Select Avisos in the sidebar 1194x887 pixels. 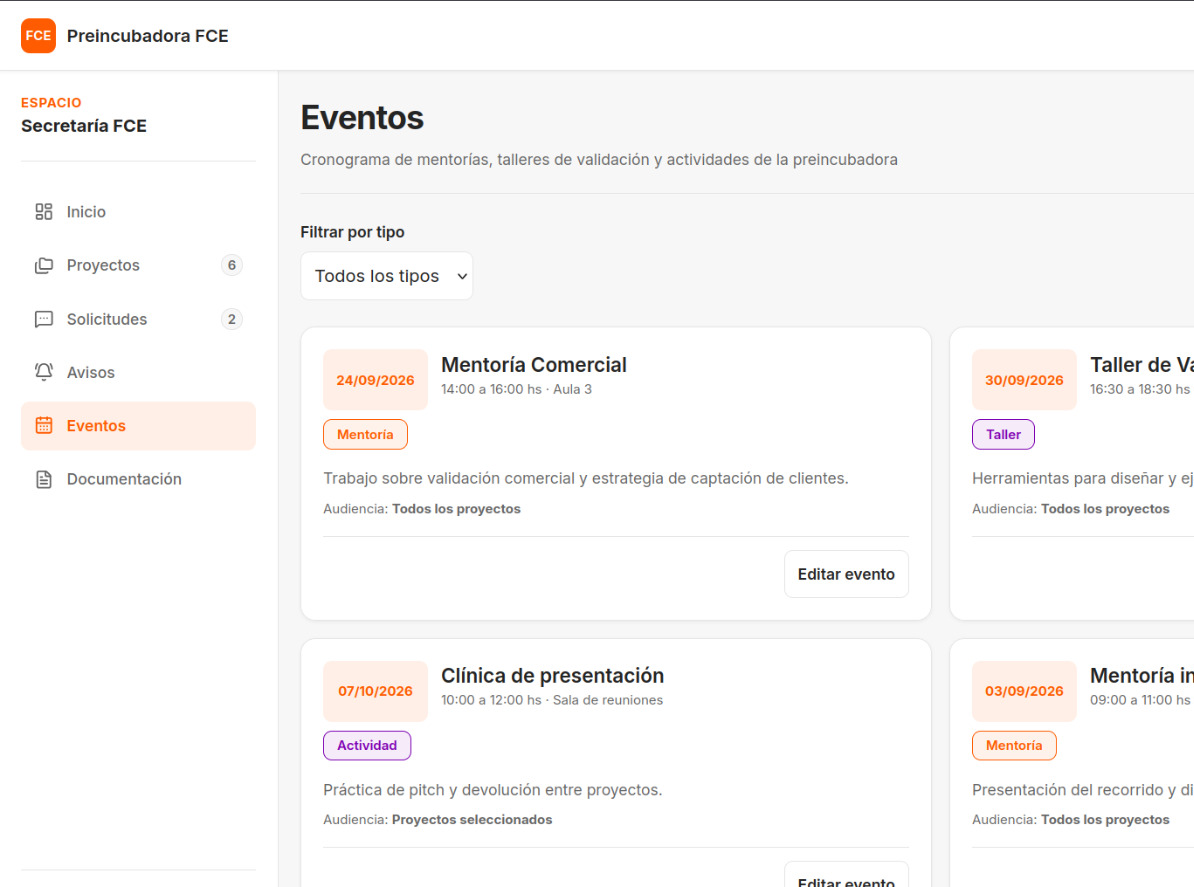click(x=138, y=372)
